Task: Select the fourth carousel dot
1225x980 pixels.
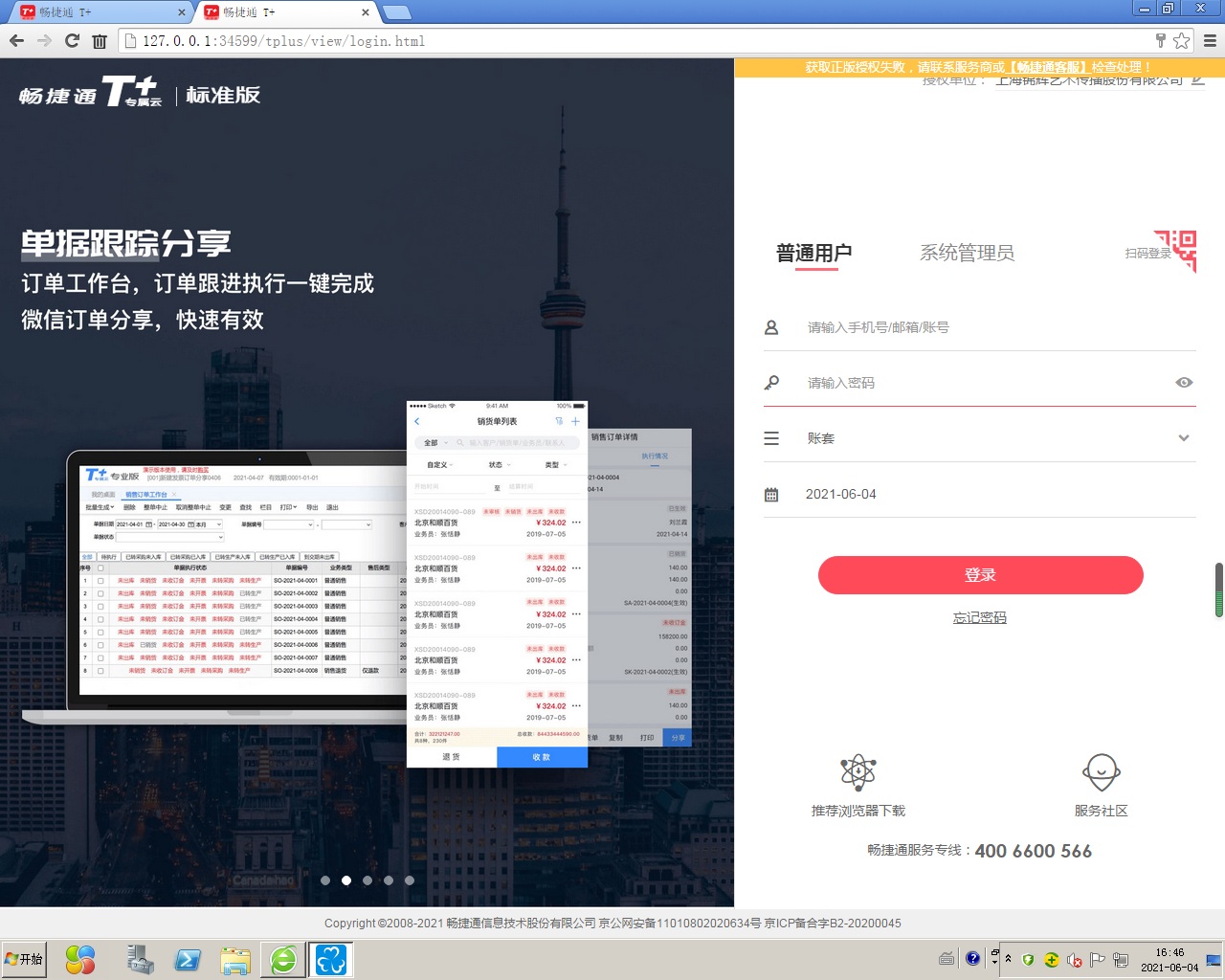Action: pyautogui.click(x=389, y=880)
